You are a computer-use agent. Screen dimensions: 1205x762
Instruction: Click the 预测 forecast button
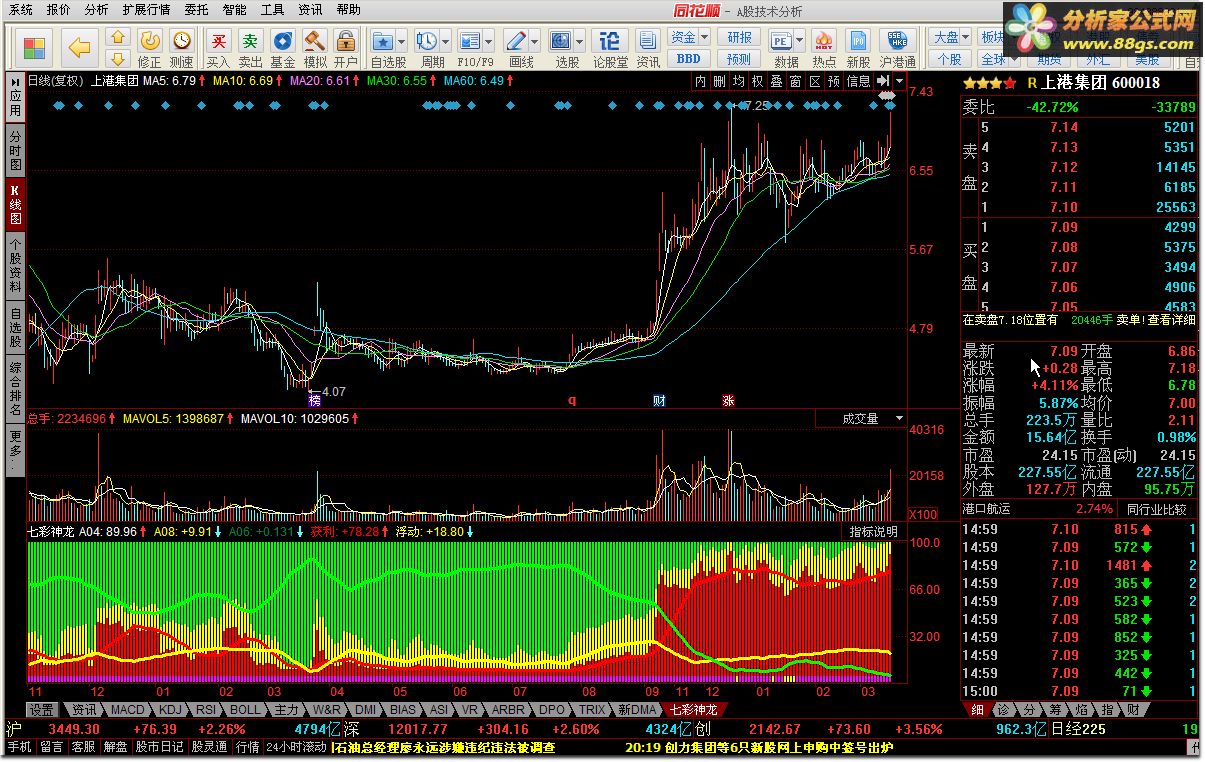[x=739, y=59]
